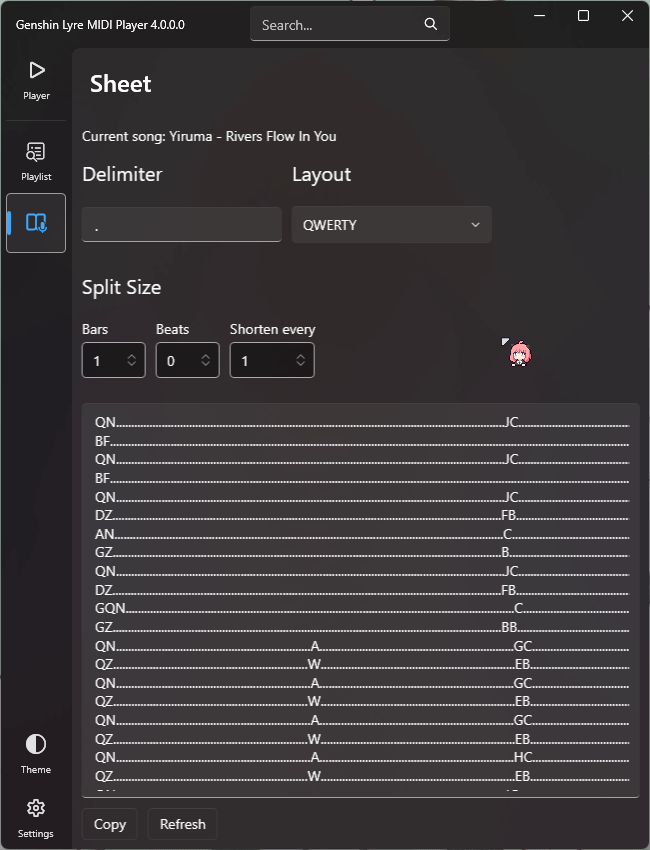Open the Playlist panel
Screen dimensions: 650x850
(36, 158)
